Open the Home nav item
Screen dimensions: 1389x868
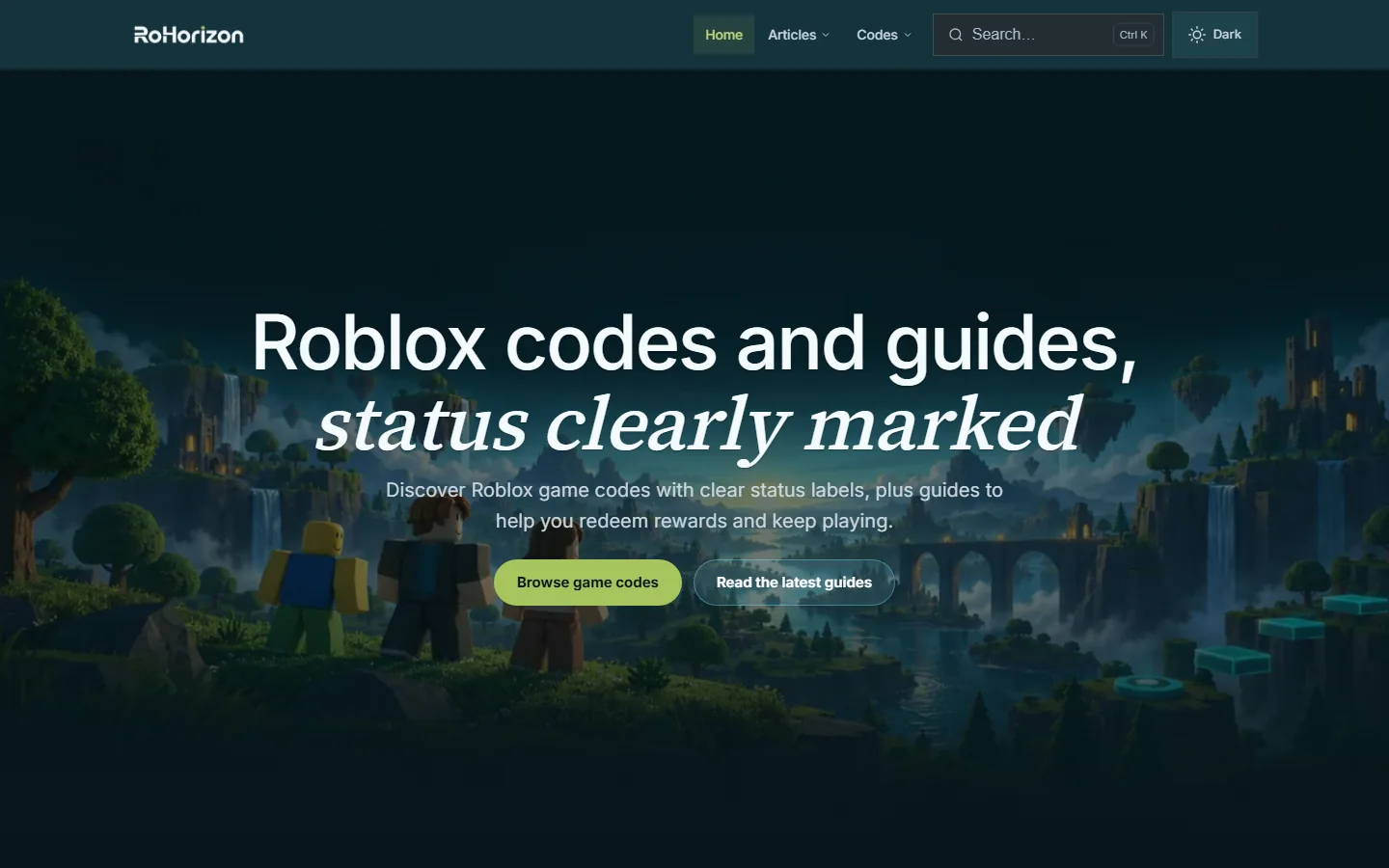coord(723,35)
